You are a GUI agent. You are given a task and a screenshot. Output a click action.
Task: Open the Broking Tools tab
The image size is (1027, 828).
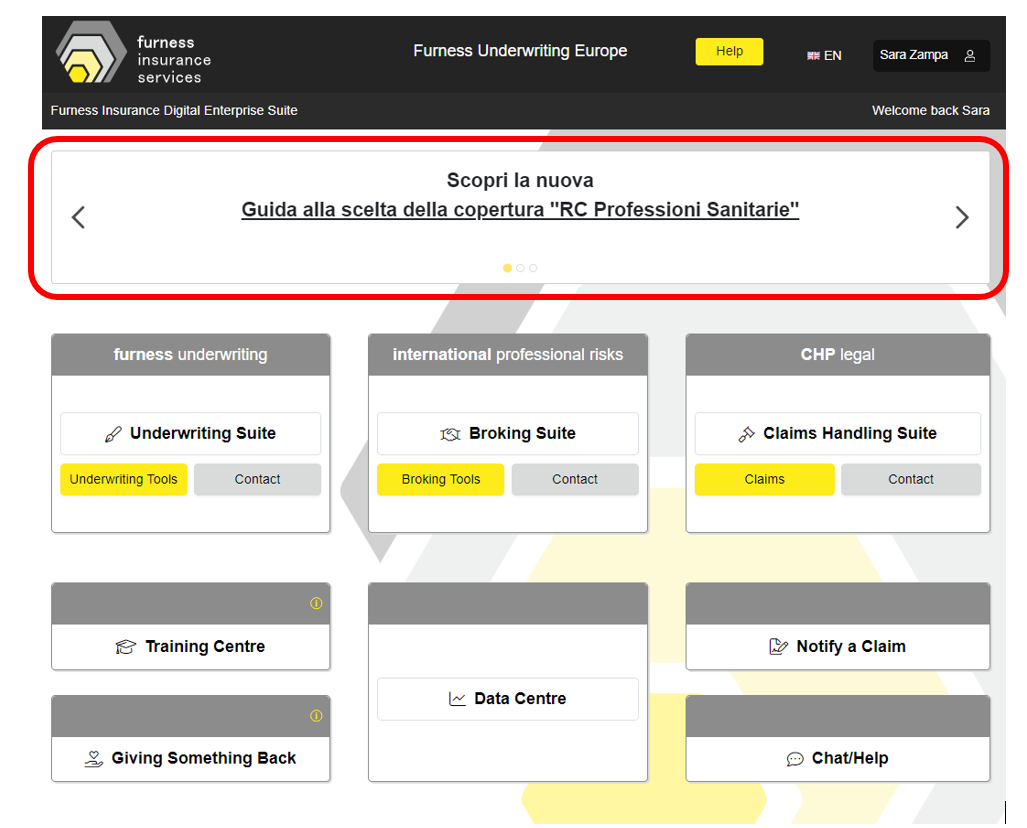point(440,479)
